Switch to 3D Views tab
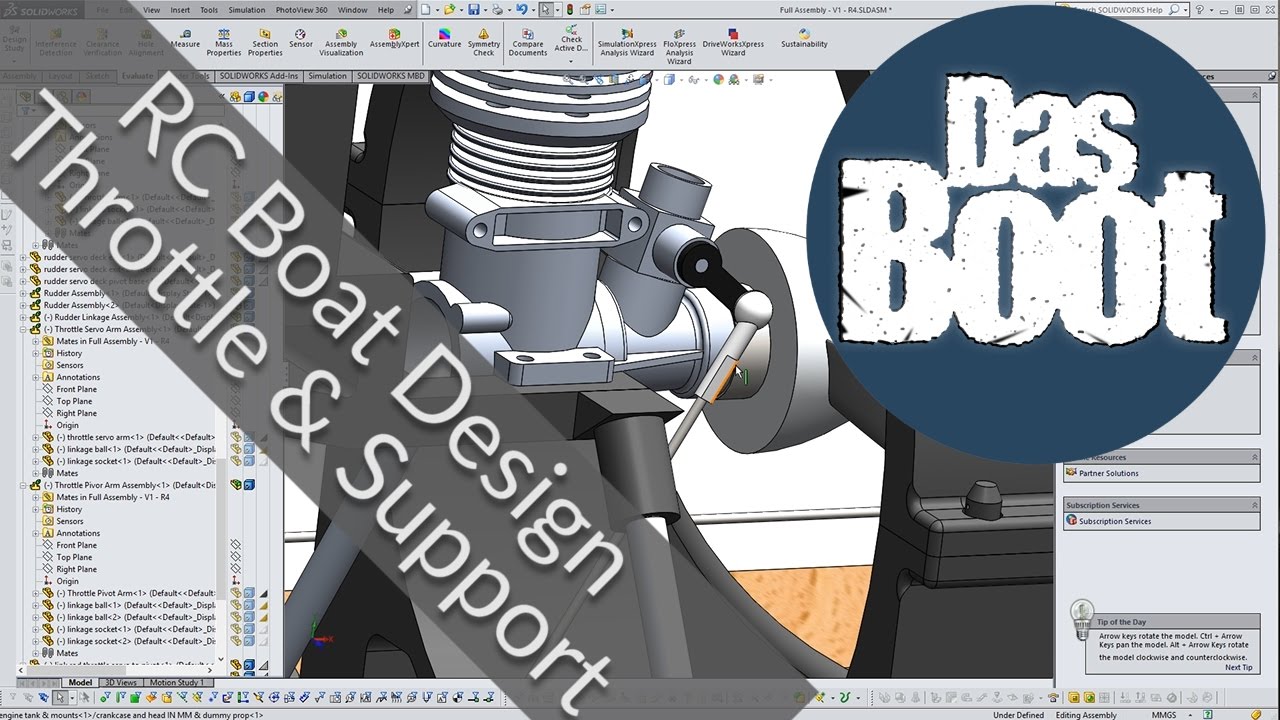 click(122, 683)
